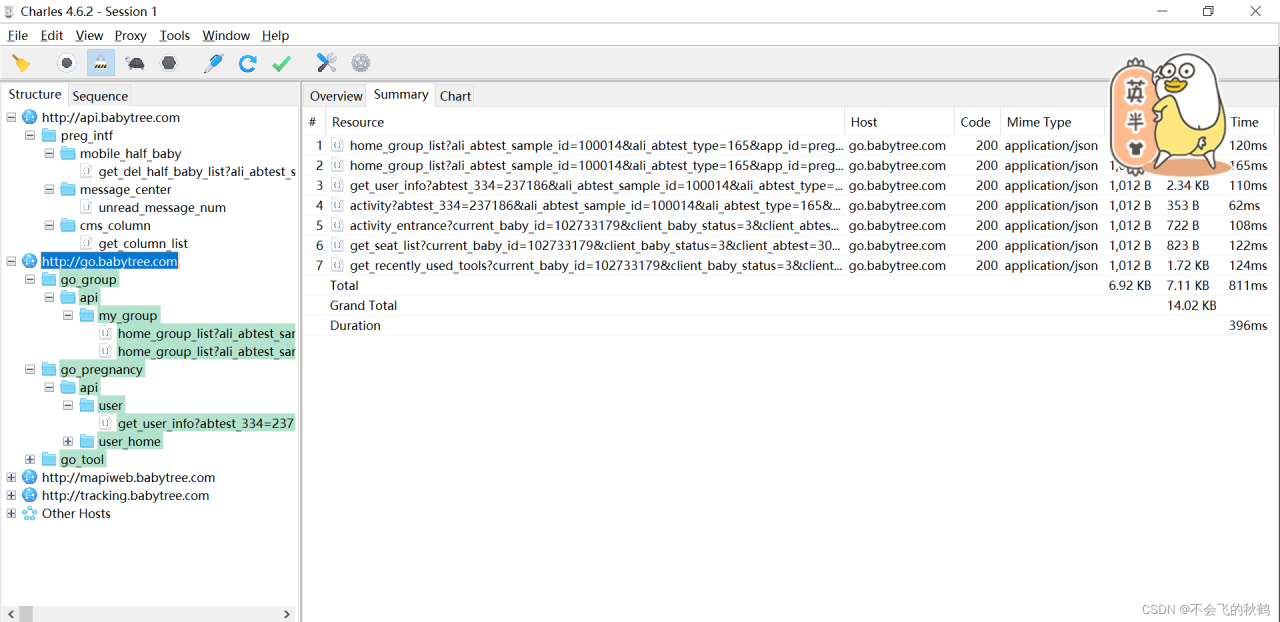The height and width of the screenshot is (622, 1280).
Task: Select get_del_half_baby_list request in tree
Action: point(197,171)
